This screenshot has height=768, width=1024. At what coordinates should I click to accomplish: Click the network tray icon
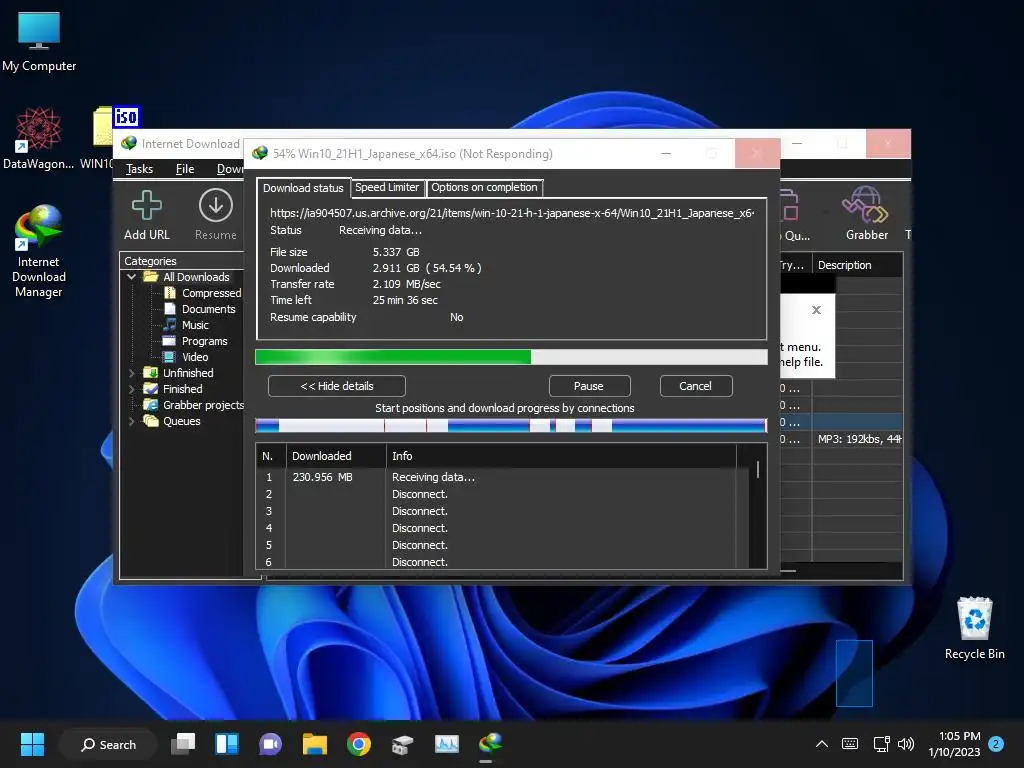(x=882, y=744)
